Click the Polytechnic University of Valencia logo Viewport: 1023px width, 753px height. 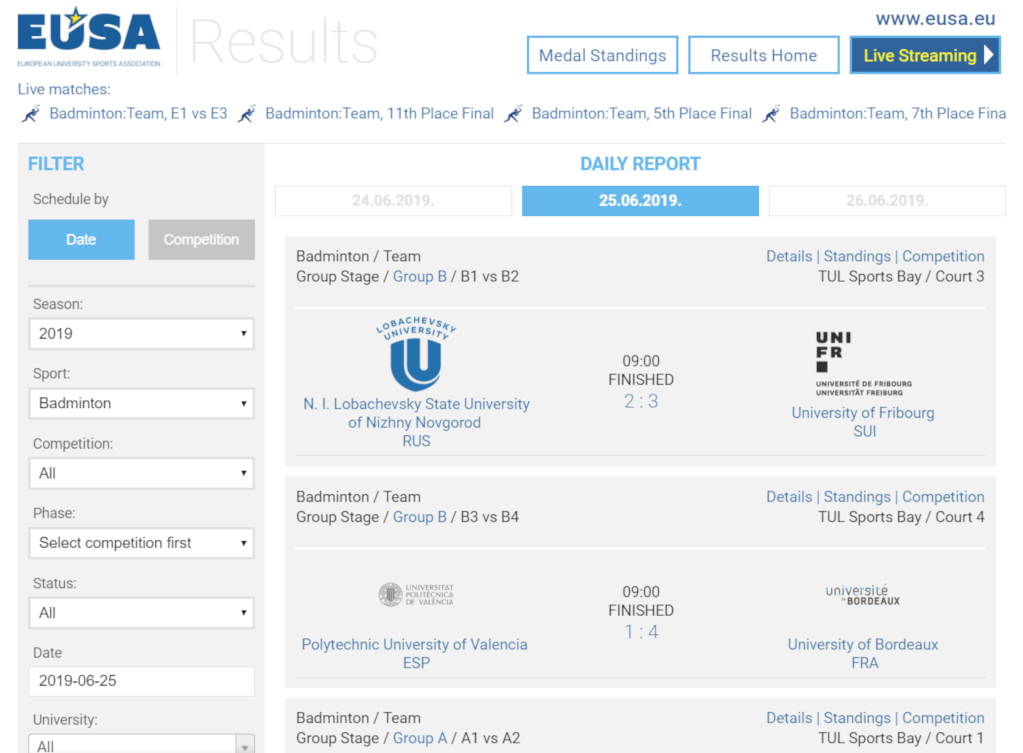[x=415, y=593]
